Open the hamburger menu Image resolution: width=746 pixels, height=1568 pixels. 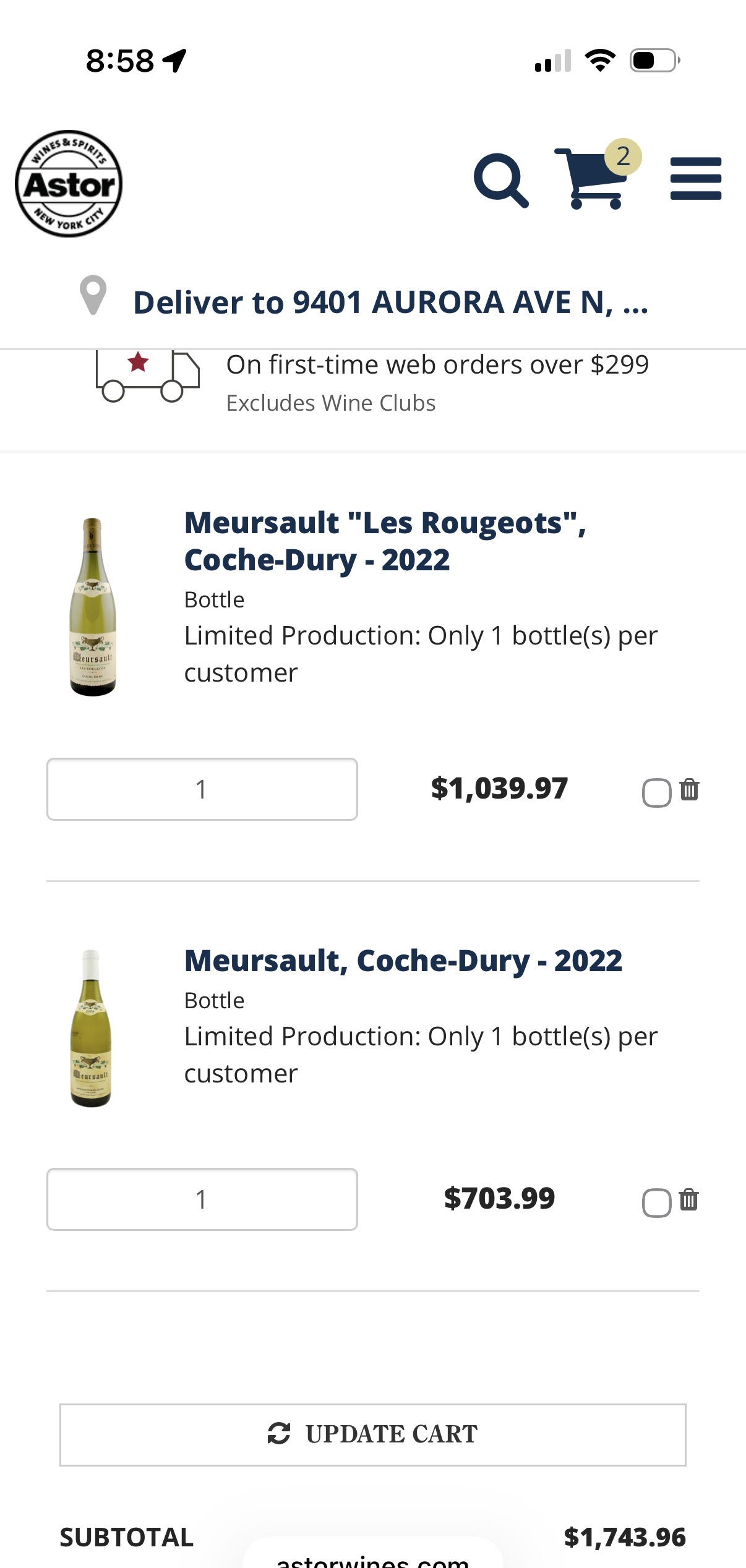[x=695, y=179]
